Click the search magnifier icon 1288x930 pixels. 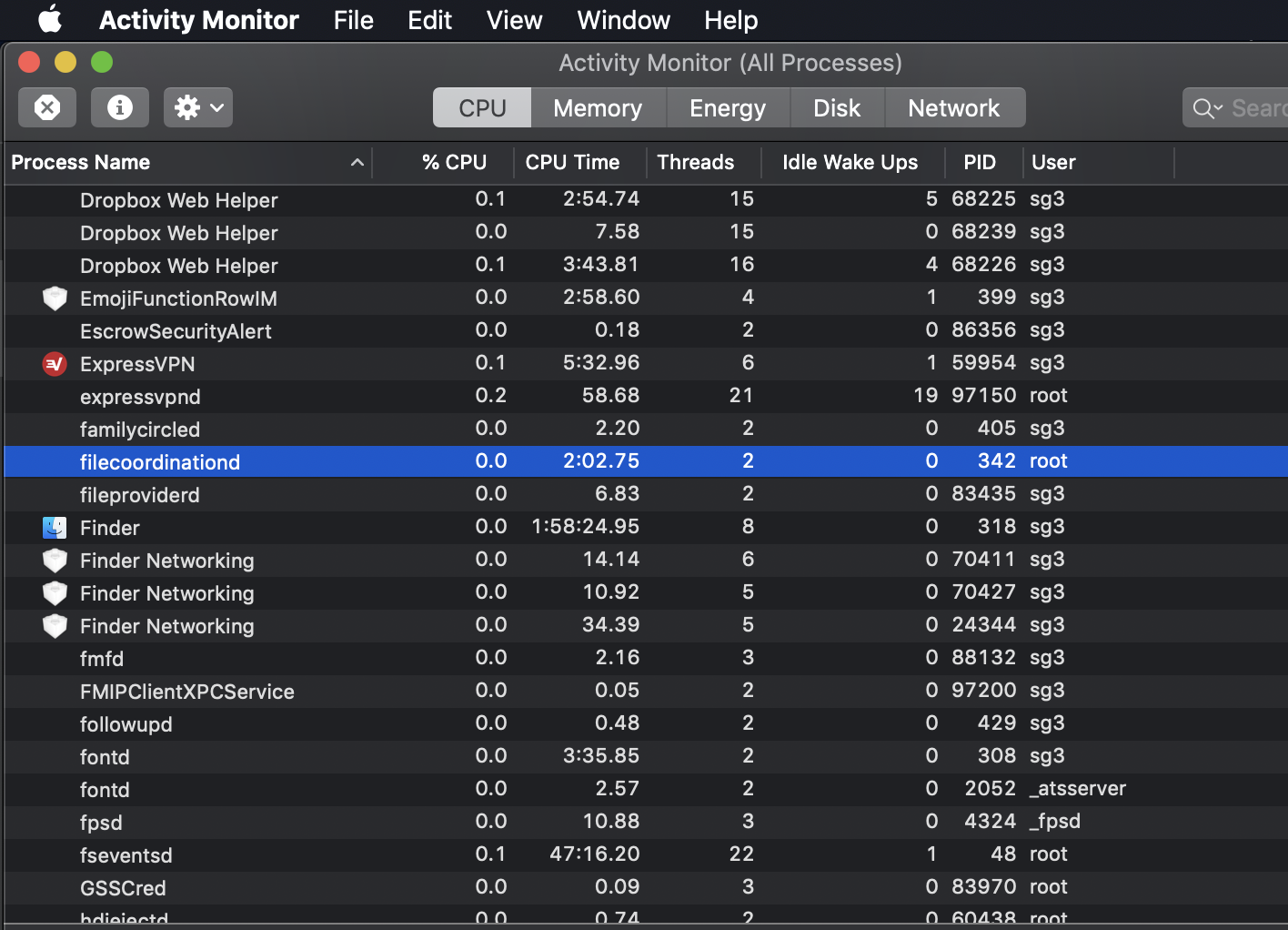1207,108
